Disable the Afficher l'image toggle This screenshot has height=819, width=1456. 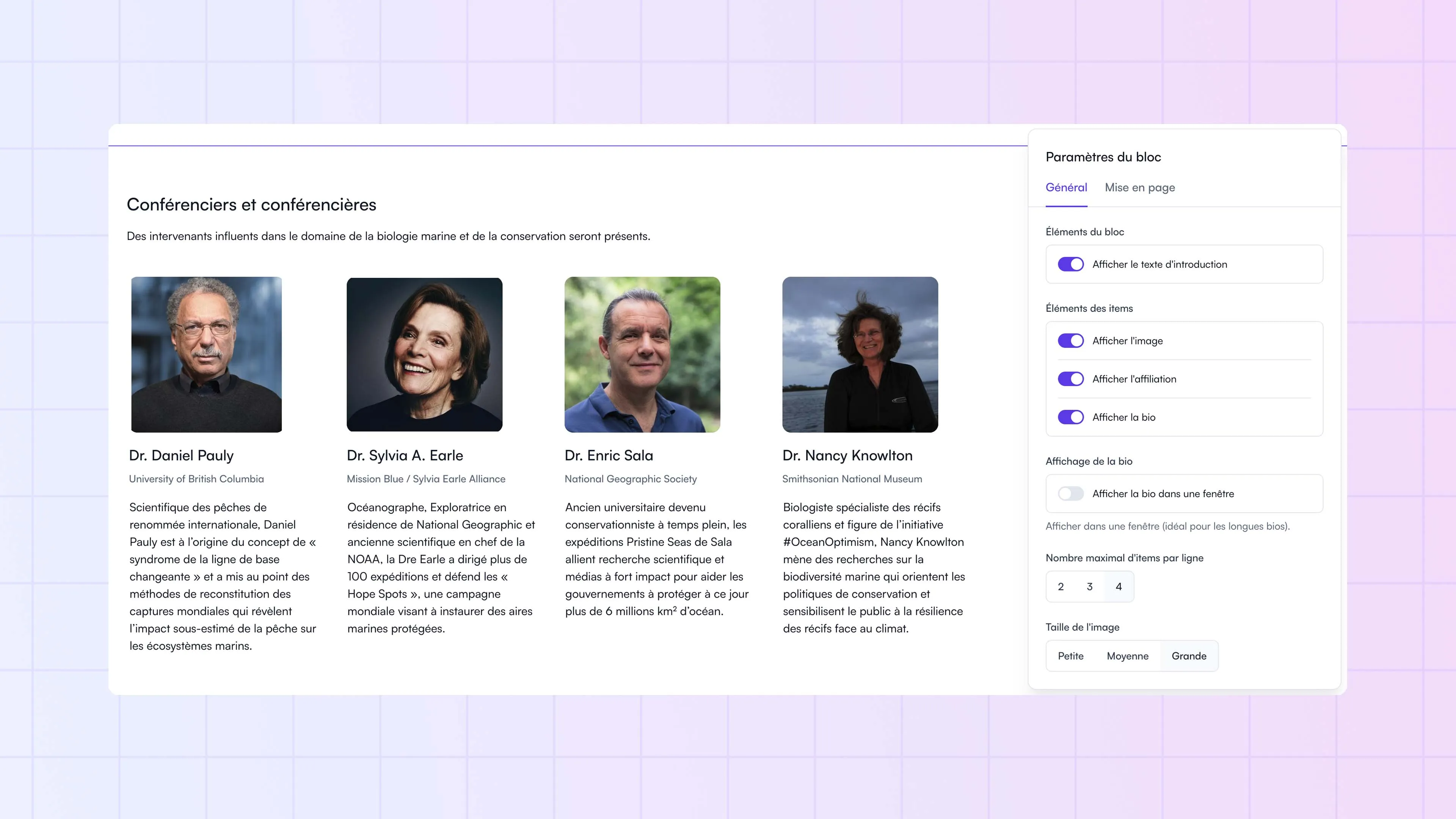pos(1070,340)
